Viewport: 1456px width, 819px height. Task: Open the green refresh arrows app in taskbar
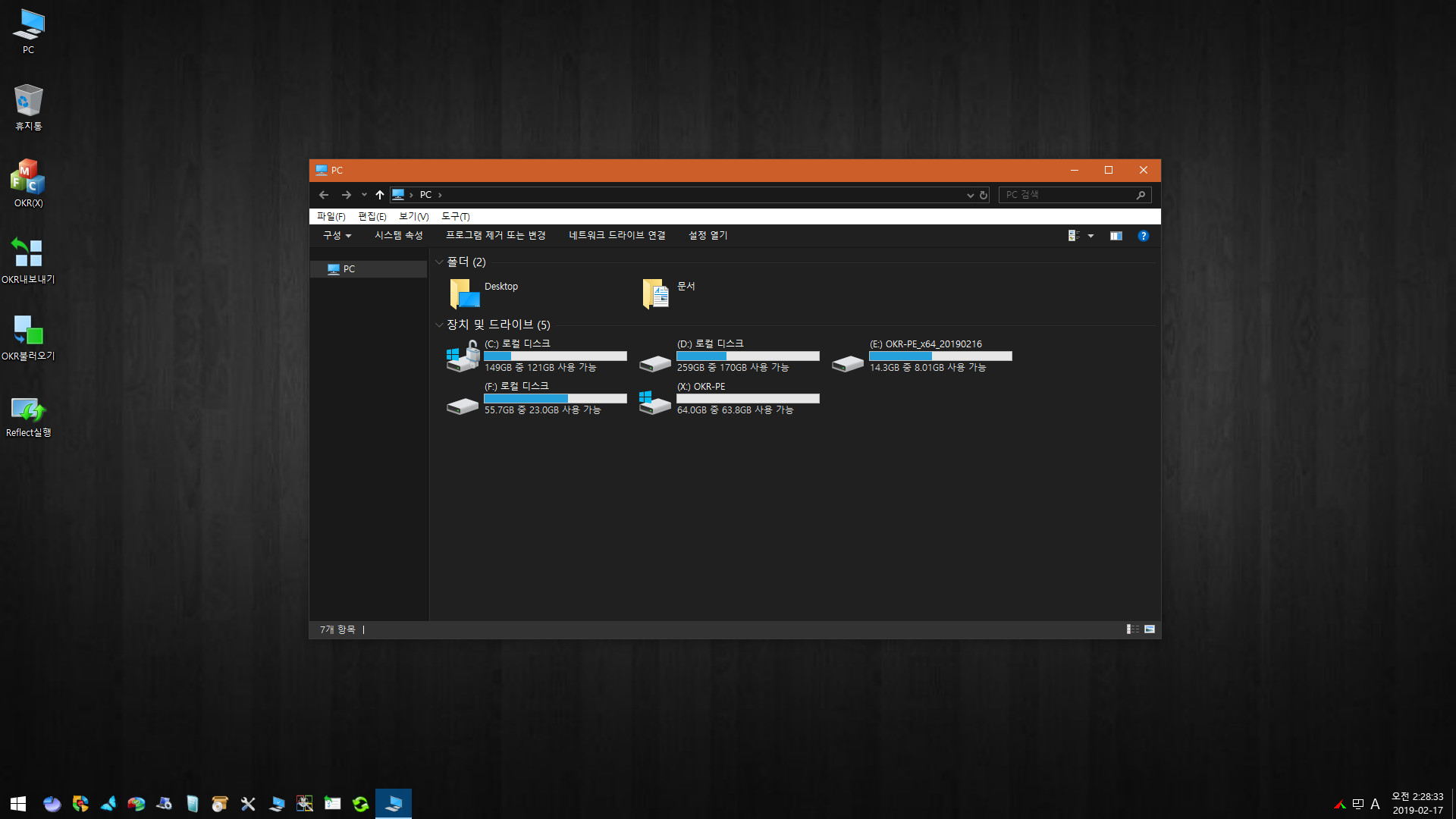coord(361,804)
